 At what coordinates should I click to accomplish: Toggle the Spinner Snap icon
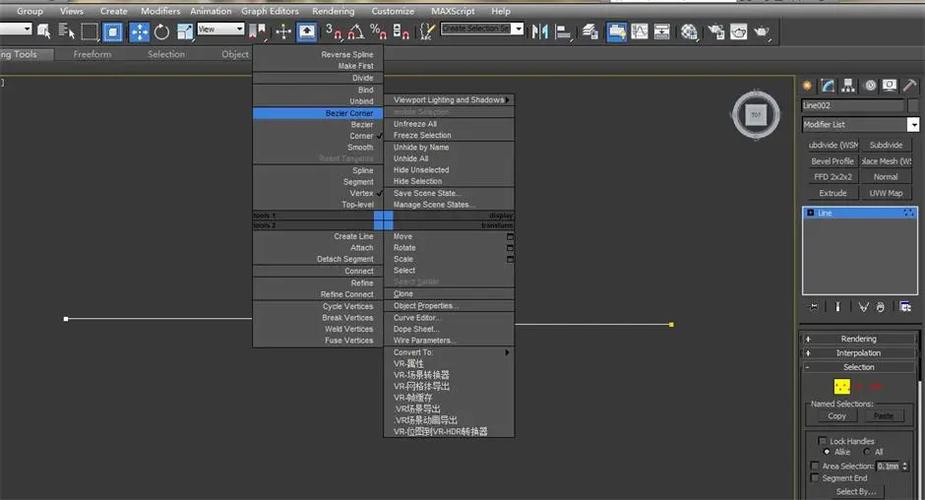[401, 32]
